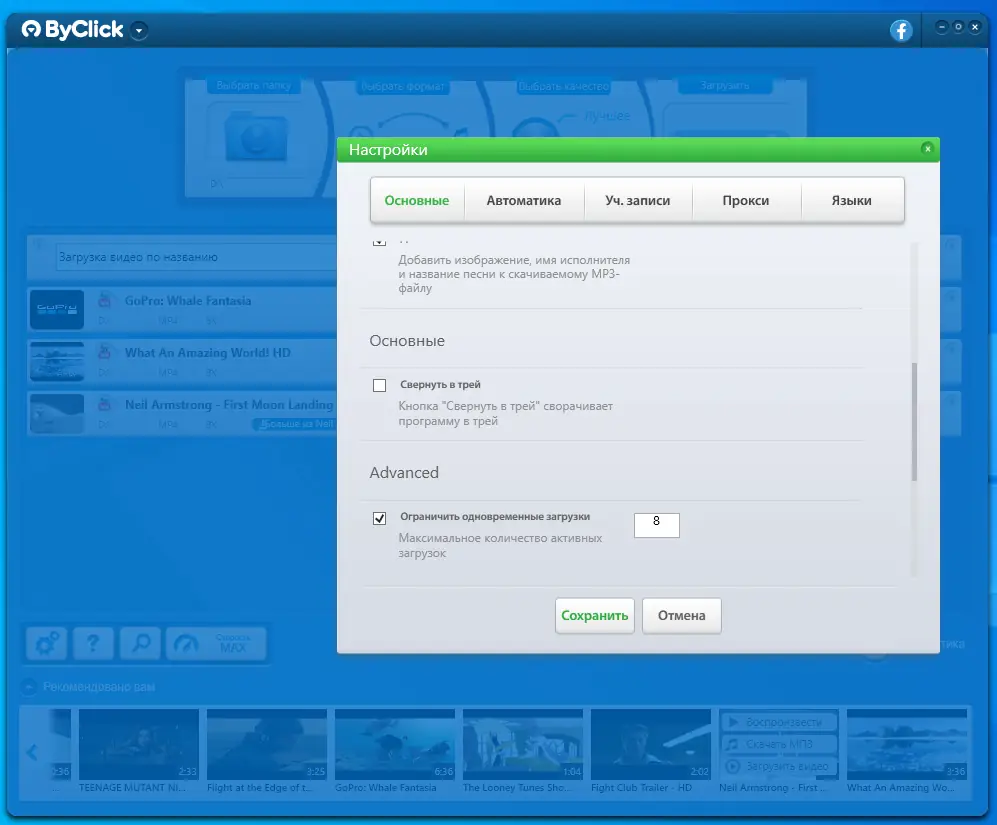Select the GoPro: Whale Fantasia download row title
The image size is (997, 825).
coord(188,301)
